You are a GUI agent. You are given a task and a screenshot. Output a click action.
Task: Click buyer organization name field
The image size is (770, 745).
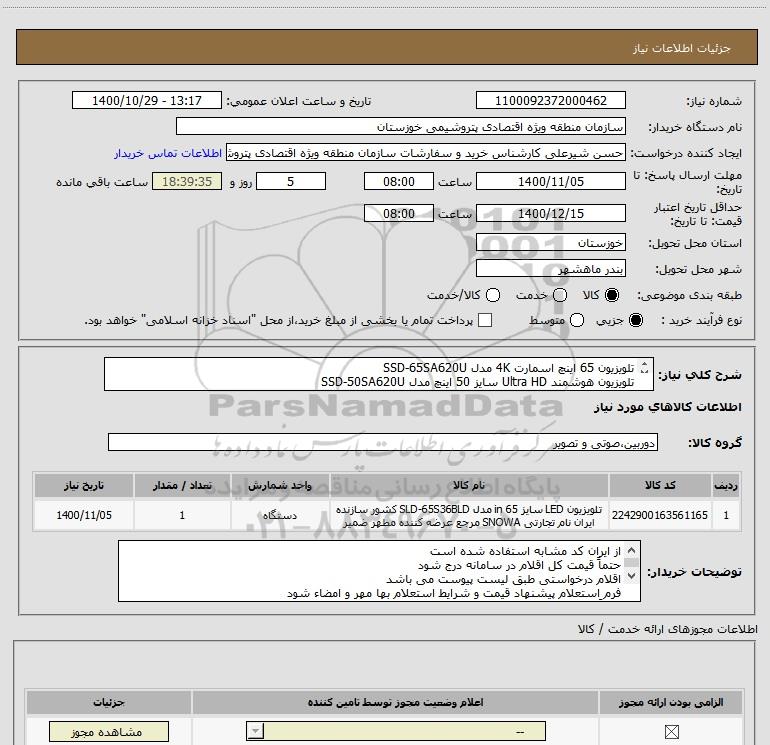(401, 127)
